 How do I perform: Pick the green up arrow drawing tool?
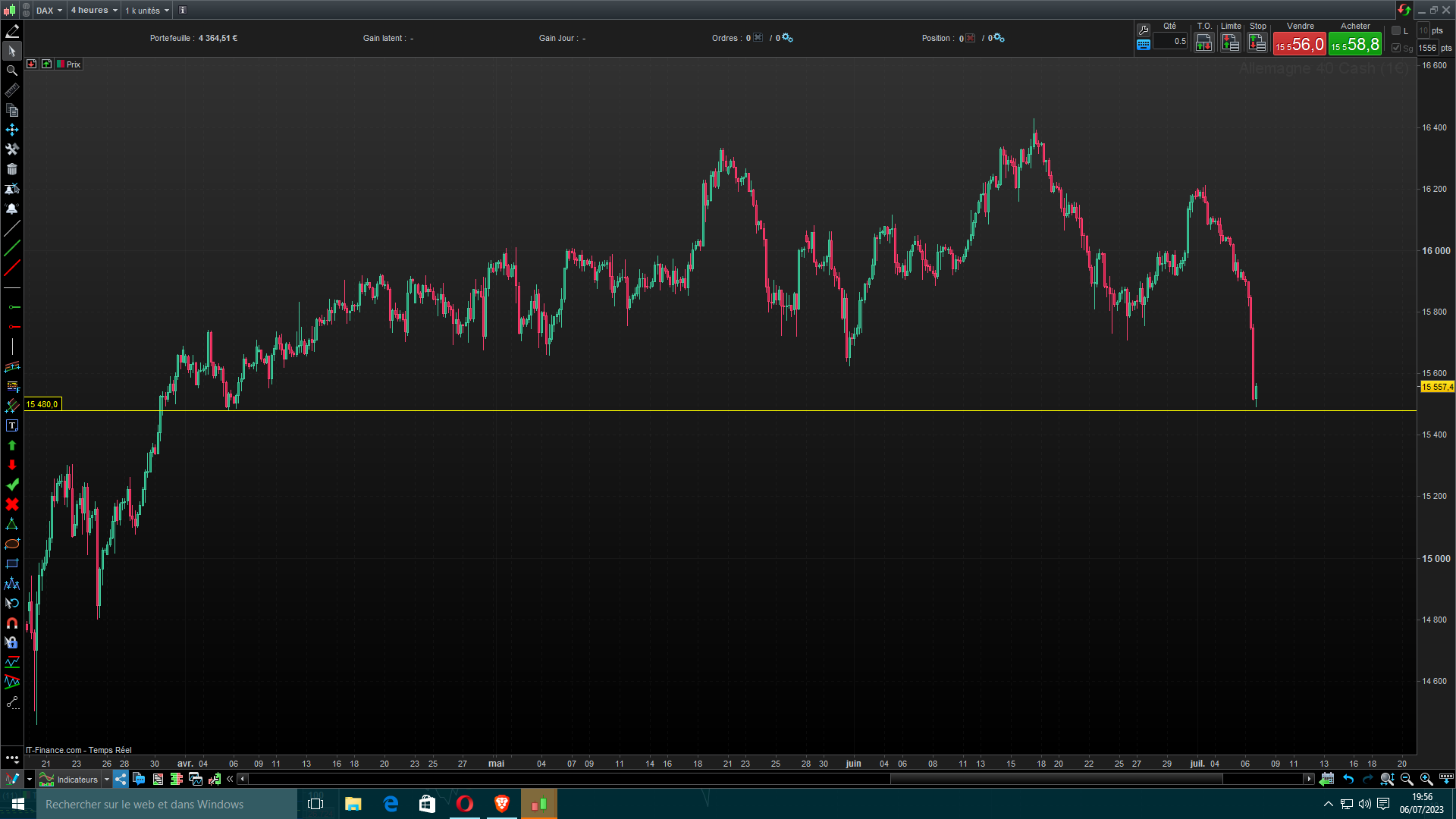(12, 445)
